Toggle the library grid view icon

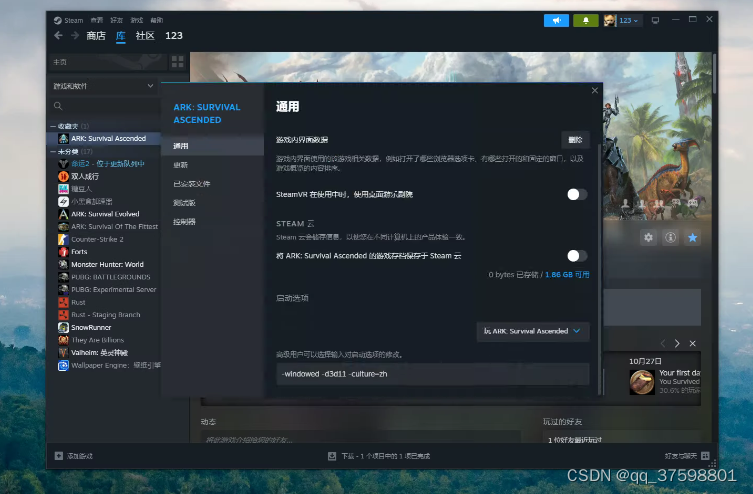178,61
